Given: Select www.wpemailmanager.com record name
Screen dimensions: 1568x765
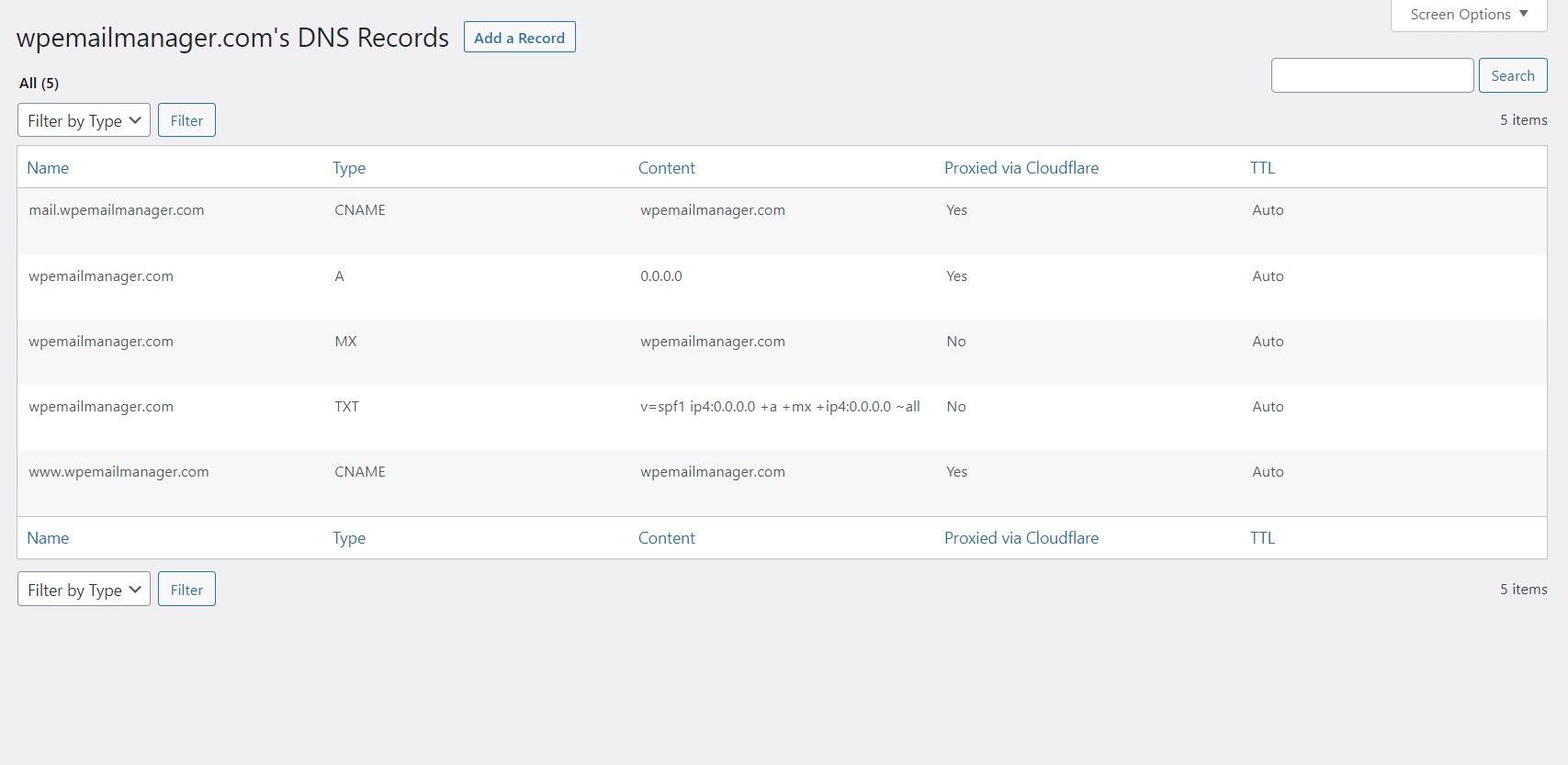Looking at the screenshot, I should point(118,472).
